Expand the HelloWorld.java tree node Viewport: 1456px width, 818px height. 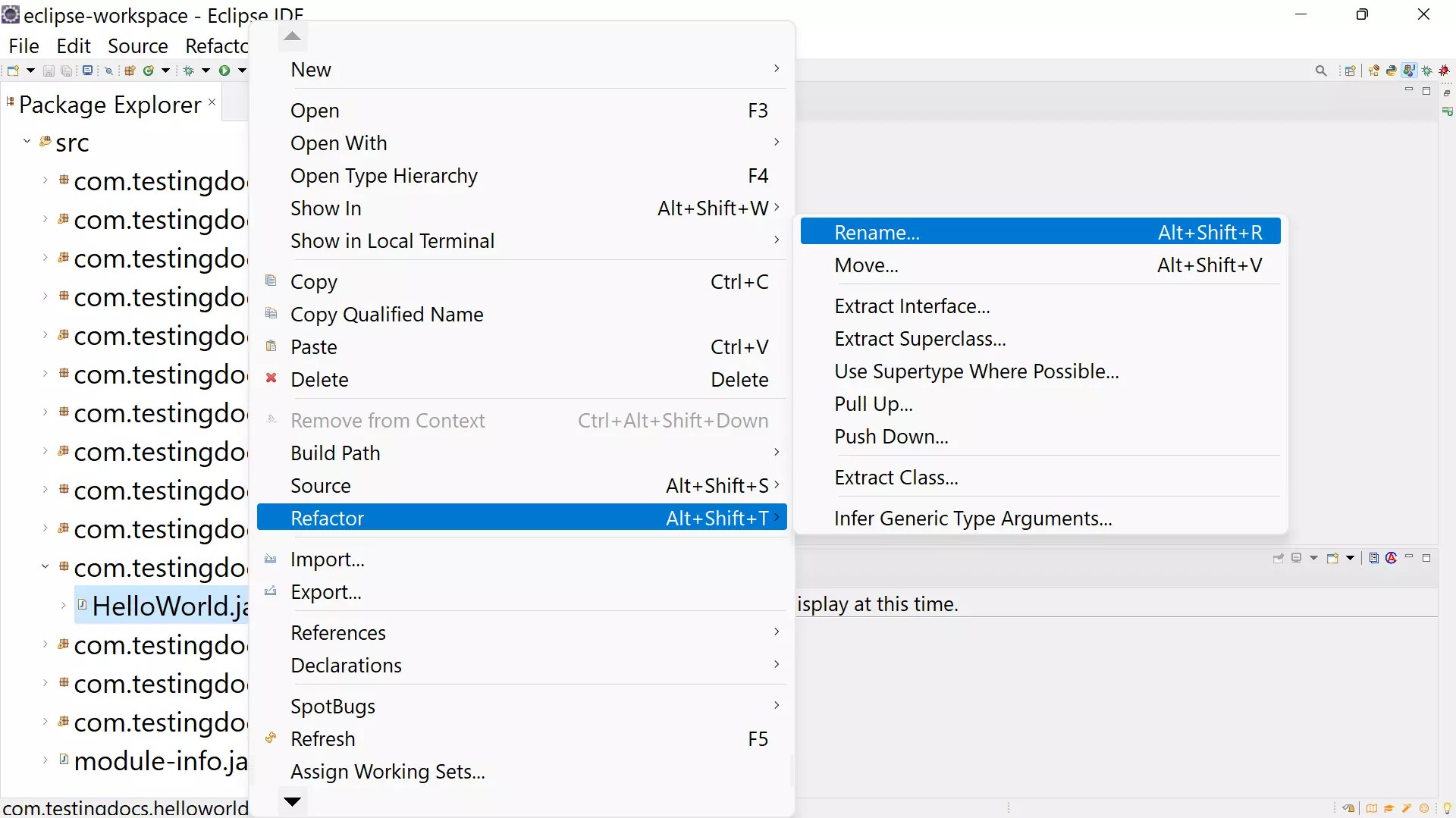tap(62, 606)
